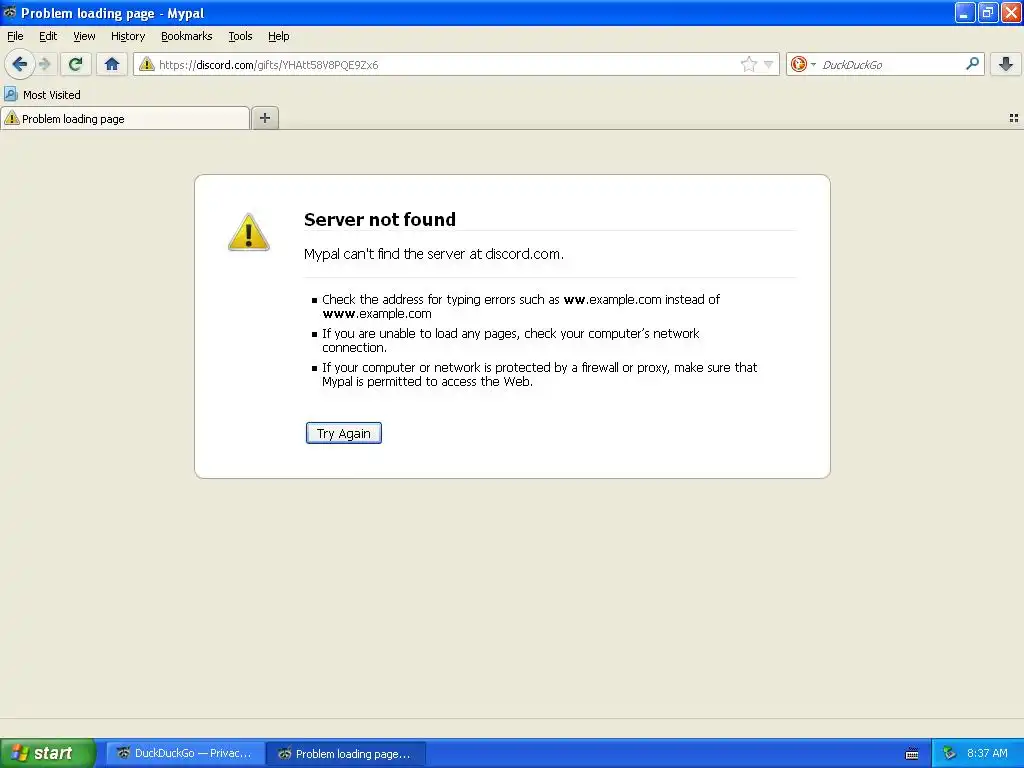Click the Try Again button

tap(344, 433)
